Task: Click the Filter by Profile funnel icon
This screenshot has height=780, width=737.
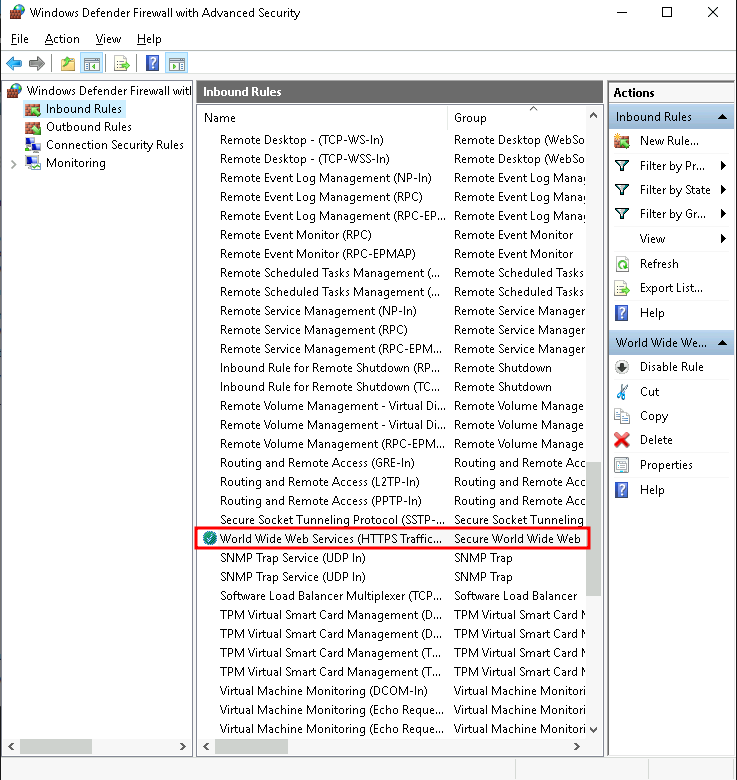Action: (x=622, y=166)
